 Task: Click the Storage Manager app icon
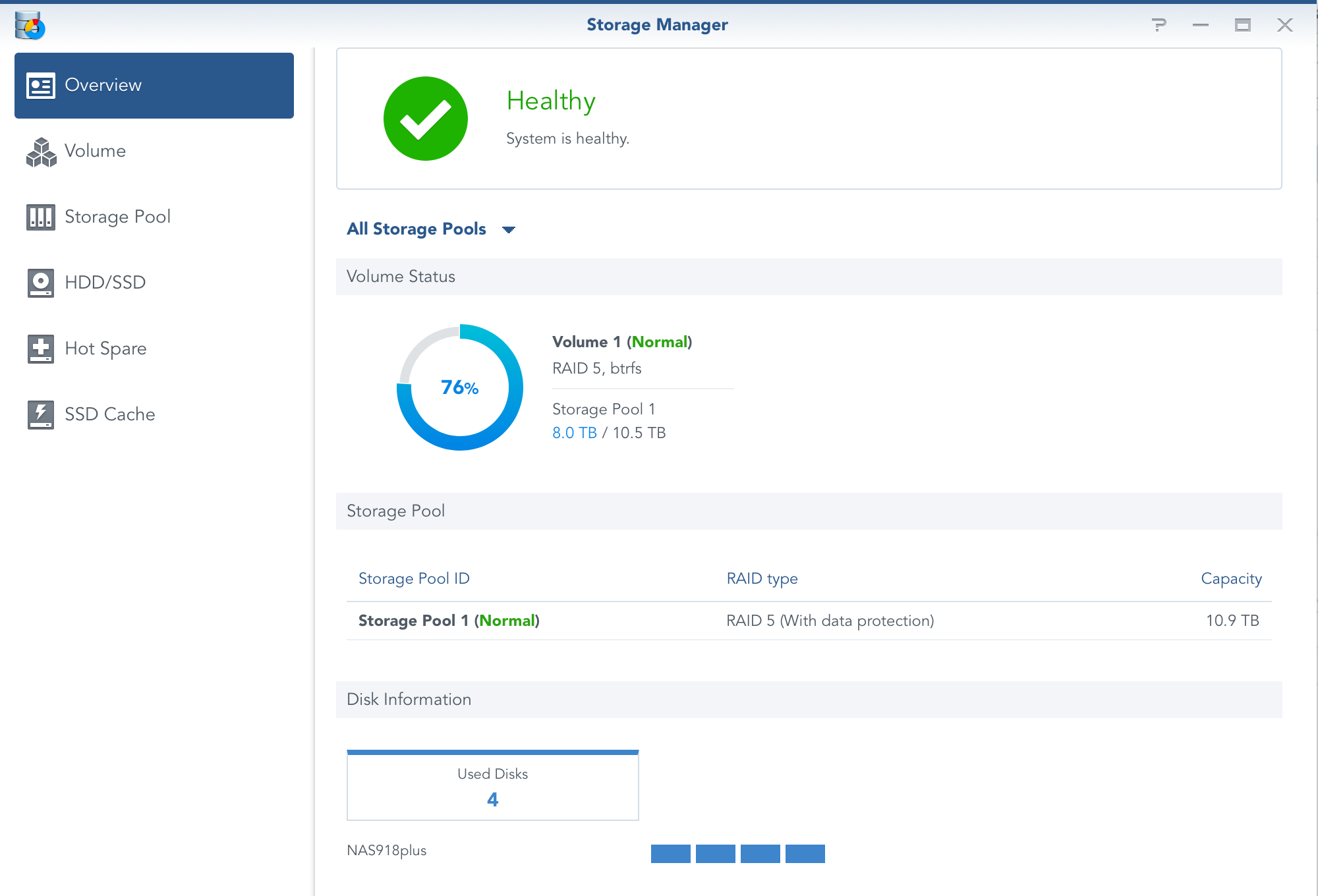point(30,26)
